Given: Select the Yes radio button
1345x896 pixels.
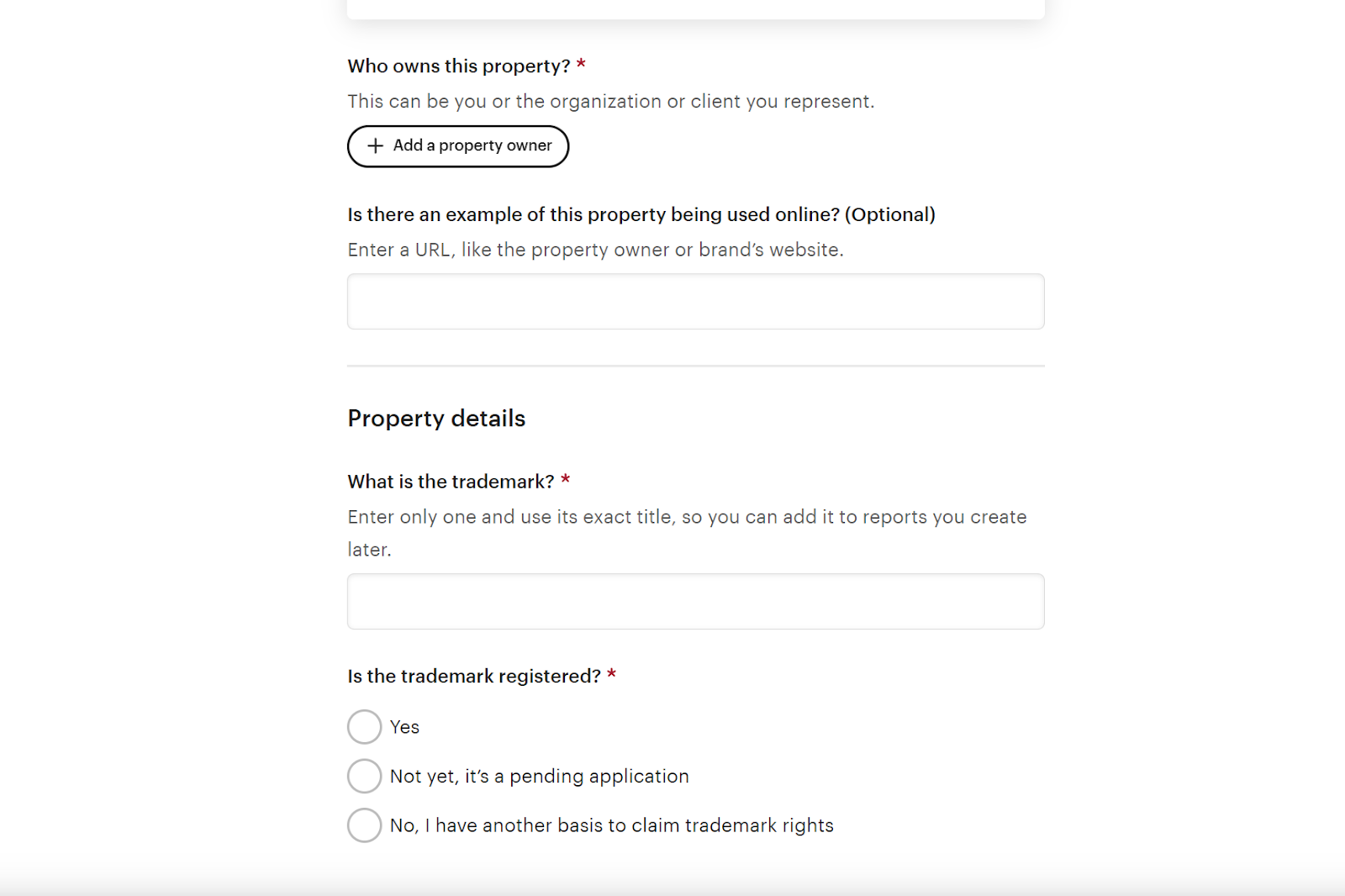Looking at the screenshot, I should coord(365,727).
